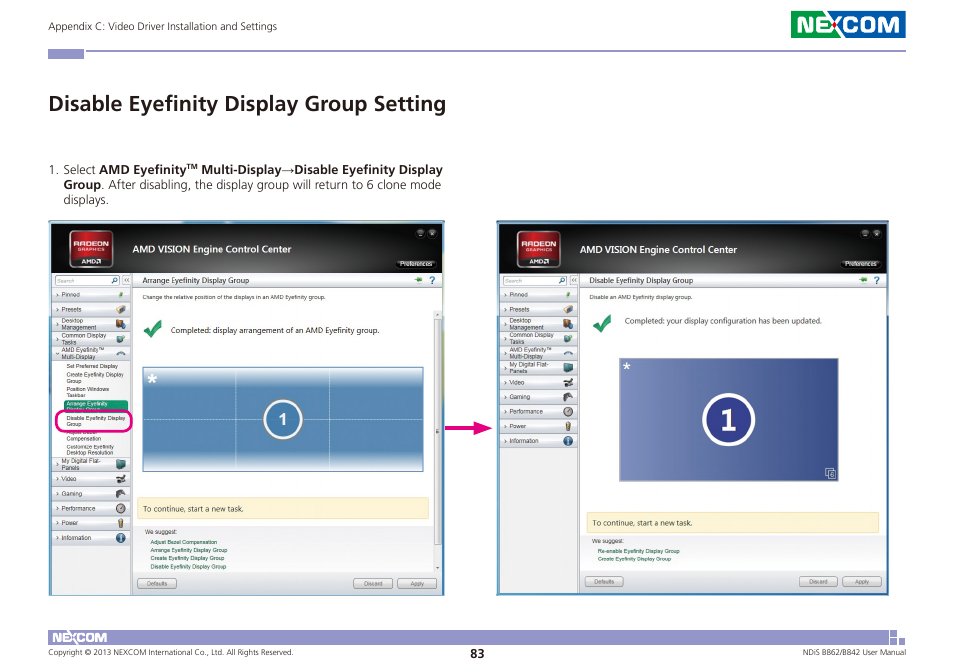This screenshot has width=954, height=672.
Task: Expand Performance section in Disable Eyefinity window
Action: click(x=505, y=412)
